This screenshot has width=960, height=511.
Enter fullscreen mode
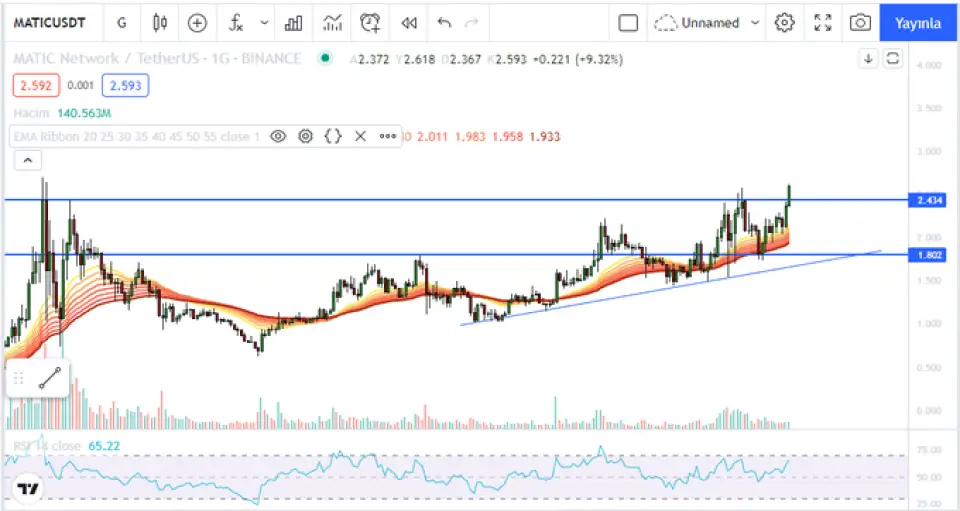[x=822, y=22]
